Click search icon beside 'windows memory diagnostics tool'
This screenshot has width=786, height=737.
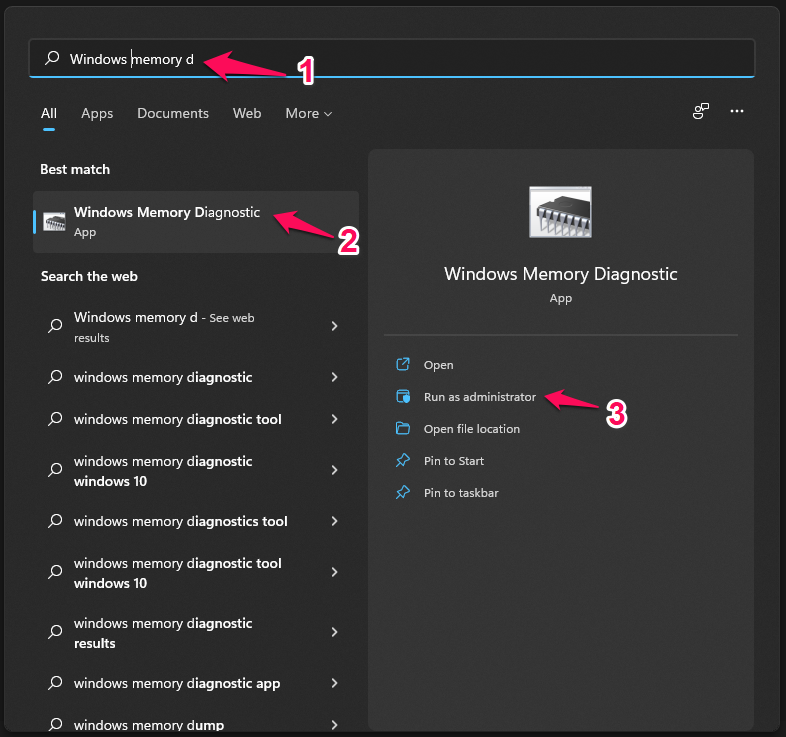coord(55,521)
